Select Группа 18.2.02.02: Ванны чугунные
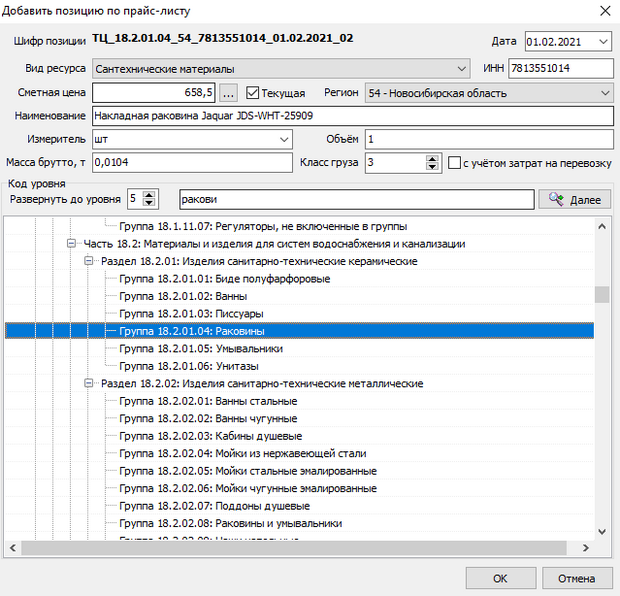The height and width of the screenshot is (596, 620). (208, 418)
